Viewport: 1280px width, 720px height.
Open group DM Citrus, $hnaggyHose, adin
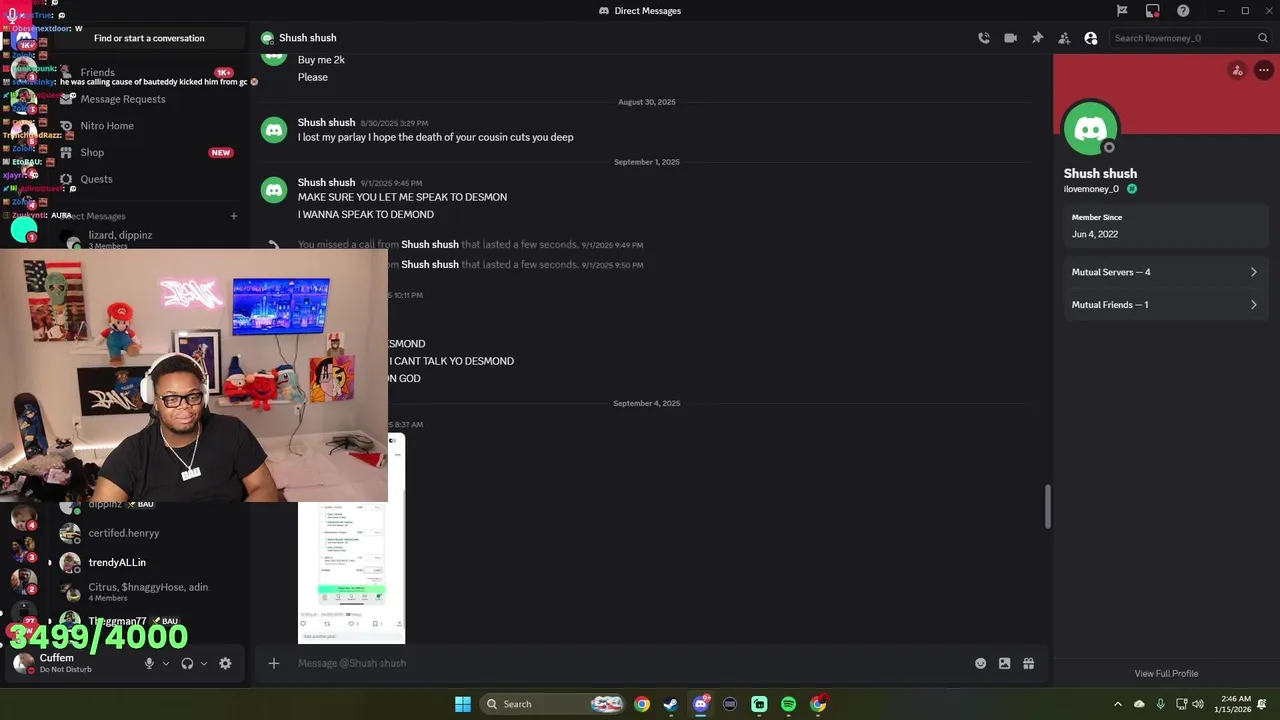pos(150,592)
